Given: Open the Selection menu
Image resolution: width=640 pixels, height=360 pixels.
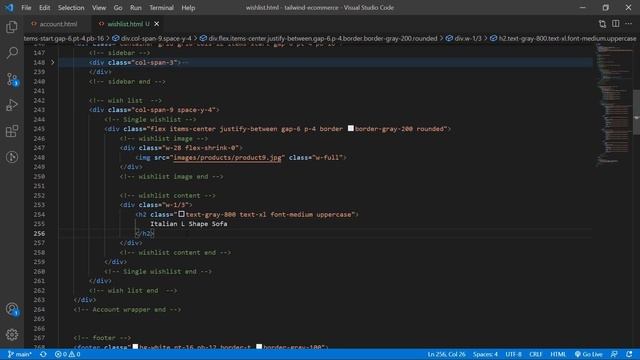Looking at the screenshot, I should [71, 8].
